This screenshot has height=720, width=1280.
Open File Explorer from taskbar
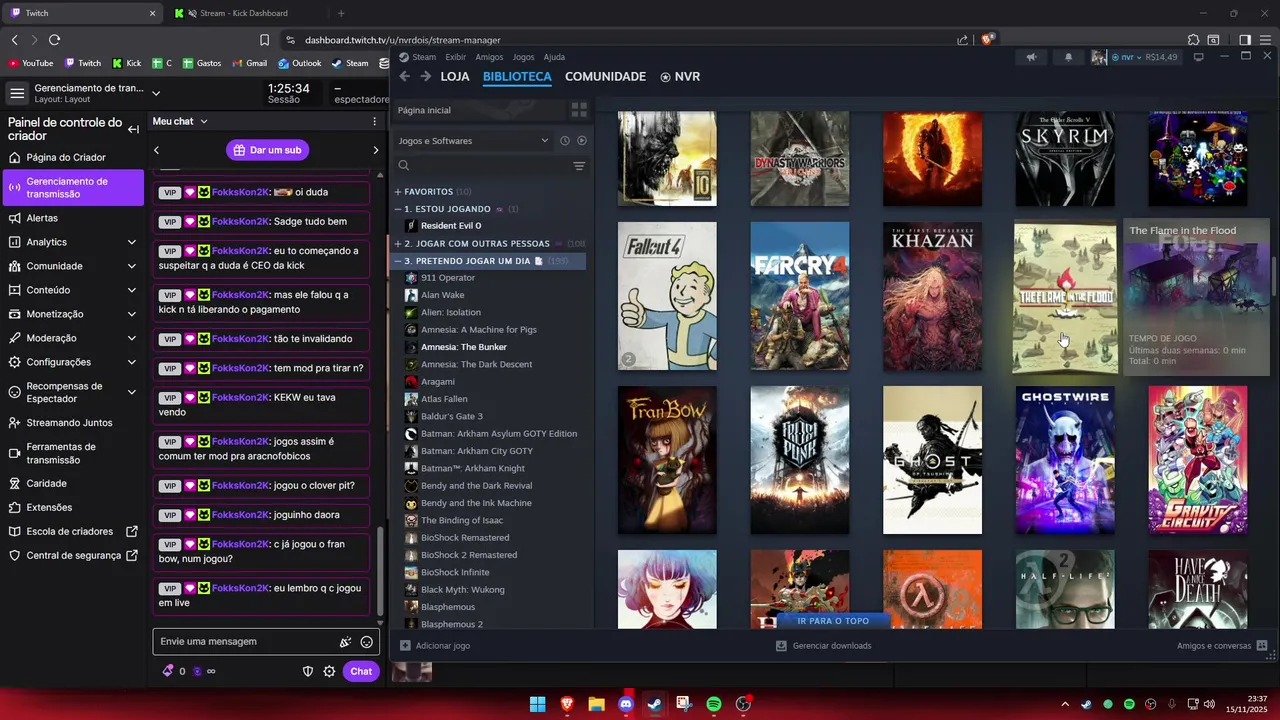point(597,704)
